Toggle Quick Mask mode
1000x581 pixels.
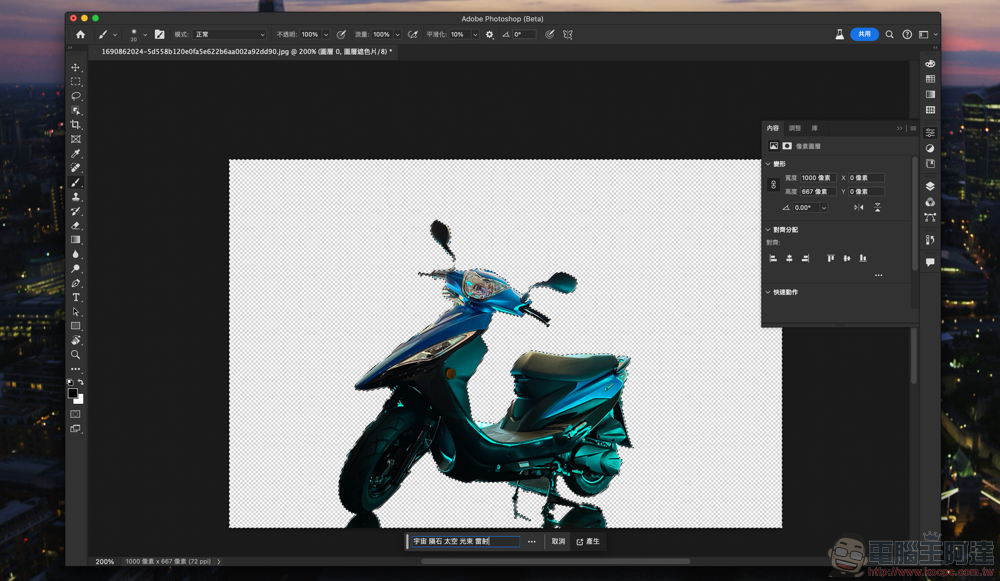pyautogui.click(x=75, y=414)
